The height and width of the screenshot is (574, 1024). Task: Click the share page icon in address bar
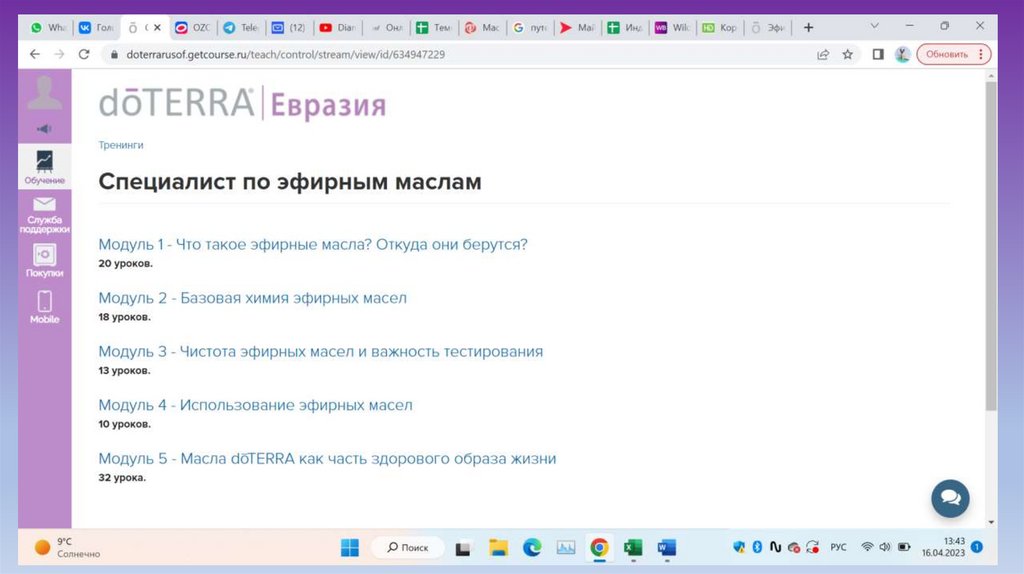point(823,54)
